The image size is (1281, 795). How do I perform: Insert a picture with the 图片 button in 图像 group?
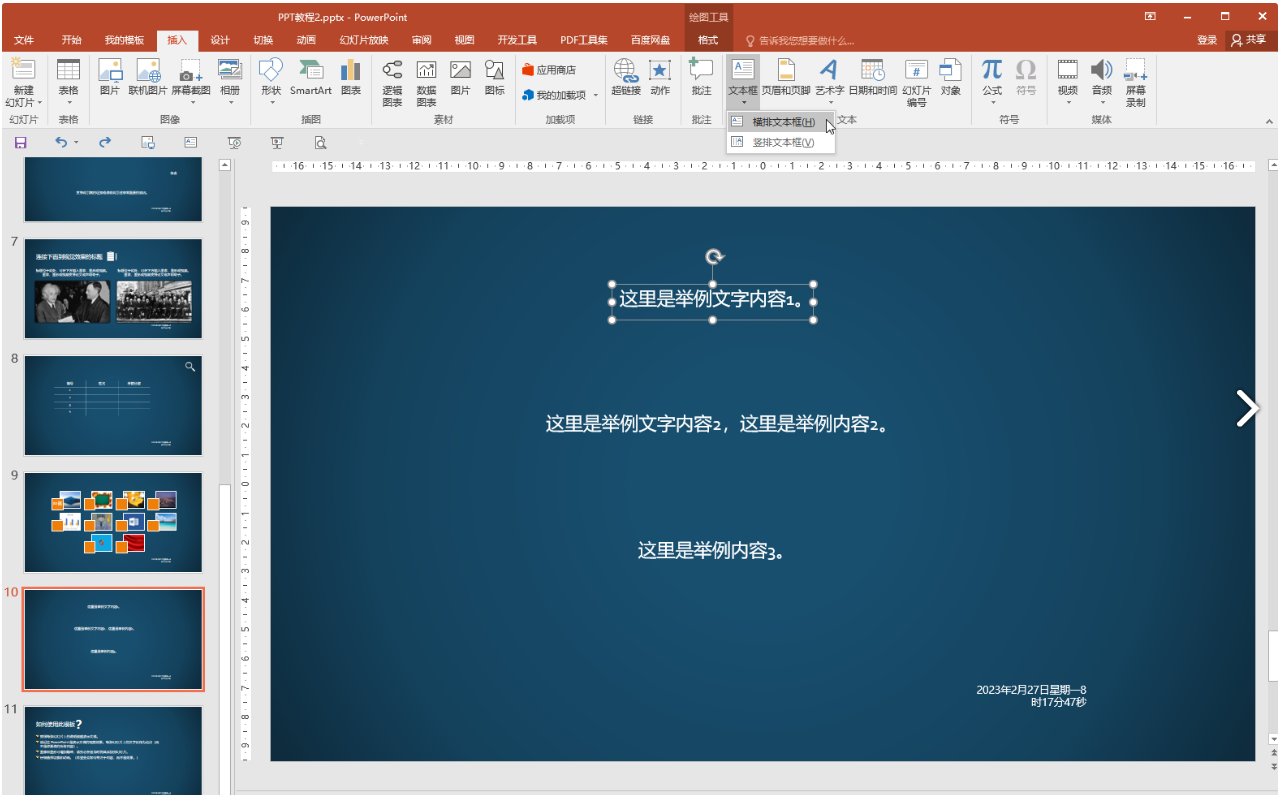click(x=110, y=77)
